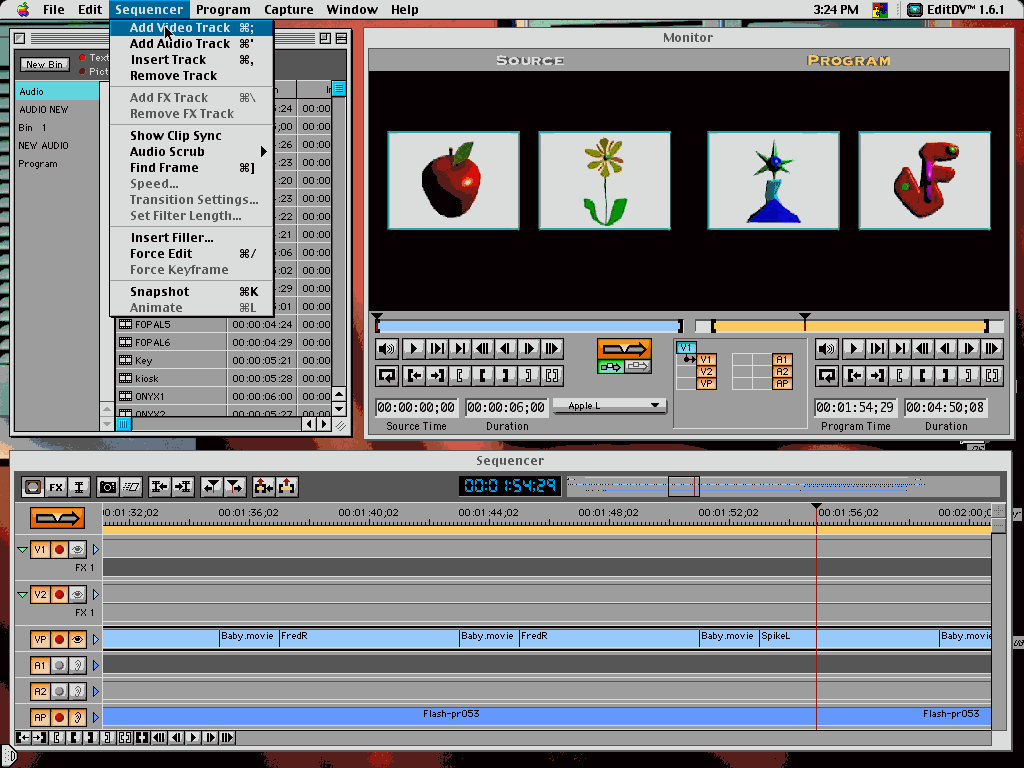Select Snapshot menu item
1024x768 pixels.
[x=191, y=292]
